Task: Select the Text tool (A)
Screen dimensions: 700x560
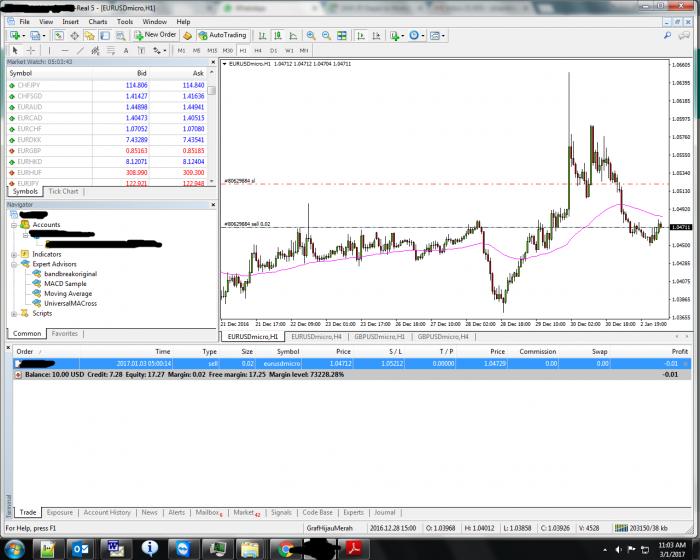Action: click(x=126, y=50)
